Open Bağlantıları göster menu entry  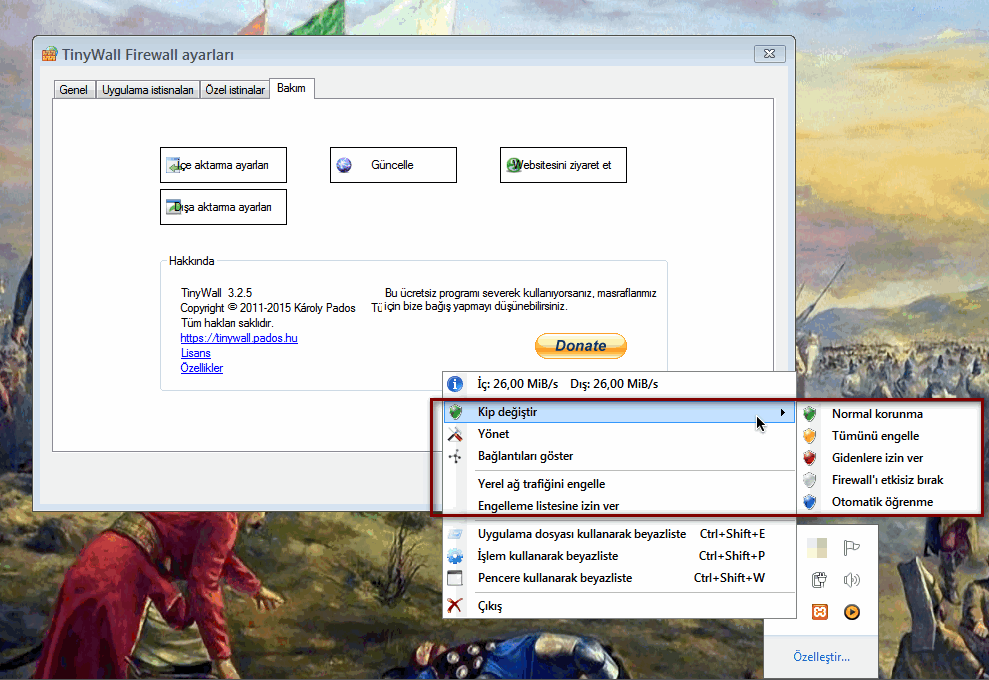[619, 456]
